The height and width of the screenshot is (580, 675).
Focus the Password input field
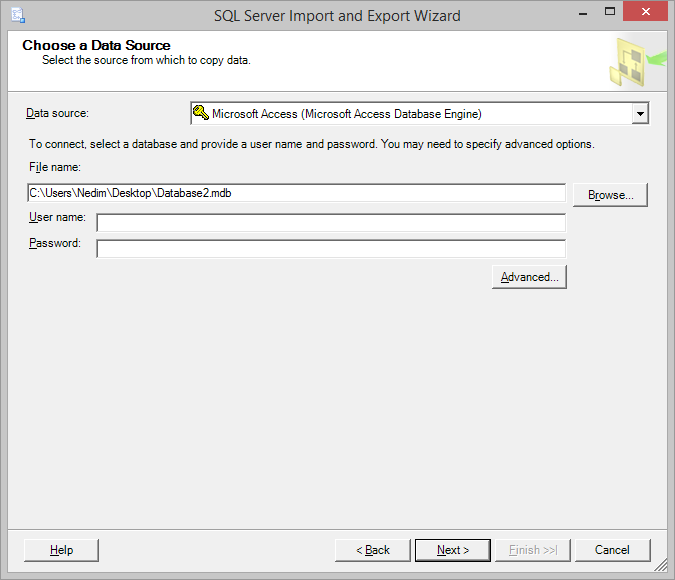click(331, 249)
